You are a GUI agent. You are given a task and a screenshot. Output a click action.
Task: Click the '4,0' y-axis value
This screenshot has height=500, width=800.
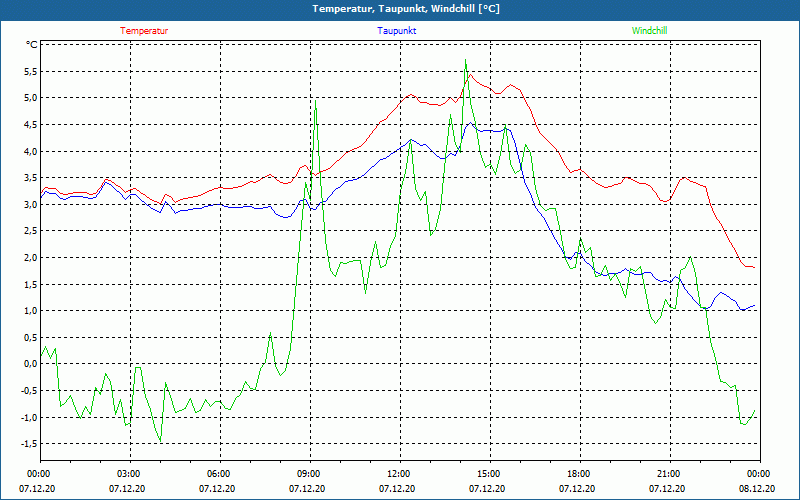pos(31,152)
